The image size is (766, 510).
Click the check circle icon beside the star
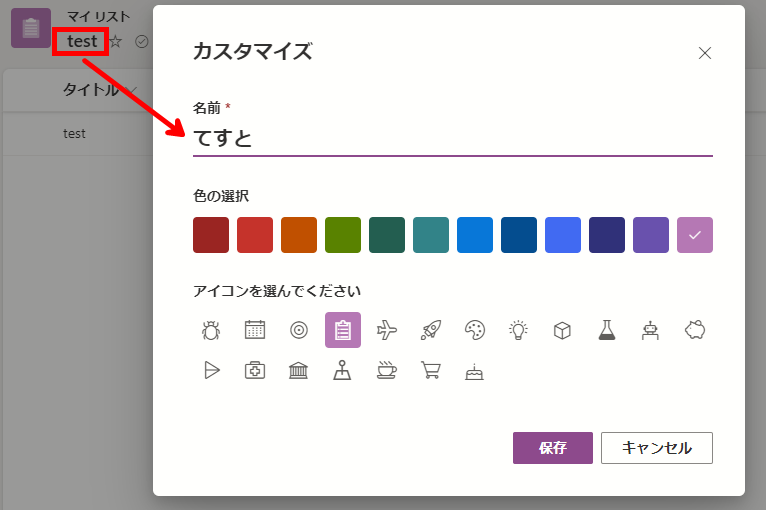point(142,42)
